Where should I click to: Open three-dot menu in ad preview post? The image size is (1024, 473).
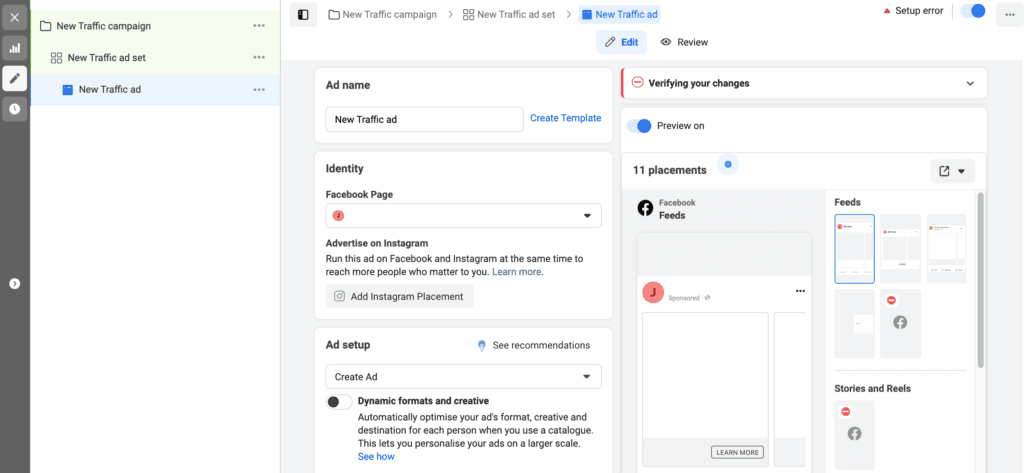point(799,291)
